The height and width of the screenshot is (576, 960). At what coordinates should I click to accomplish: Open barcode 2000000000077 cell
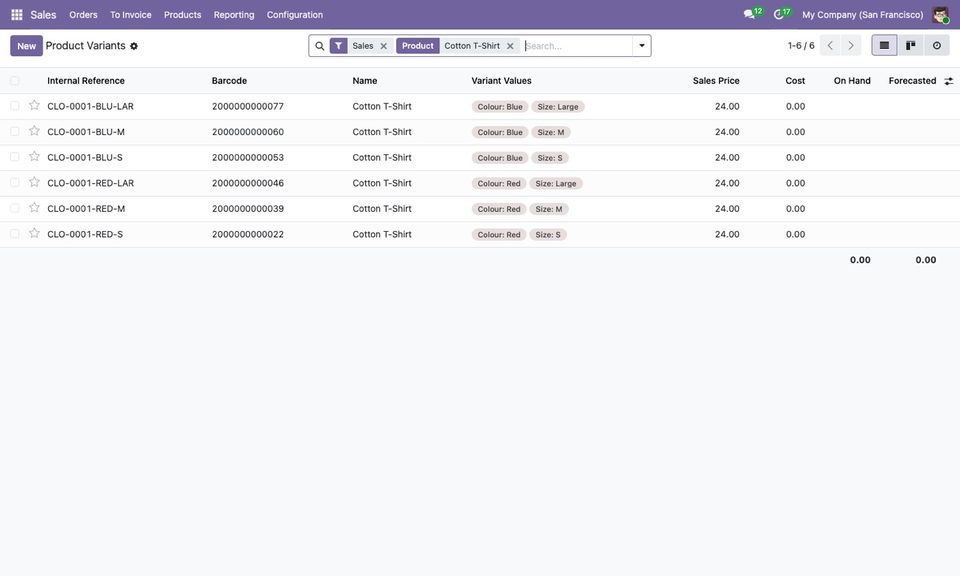248,107
